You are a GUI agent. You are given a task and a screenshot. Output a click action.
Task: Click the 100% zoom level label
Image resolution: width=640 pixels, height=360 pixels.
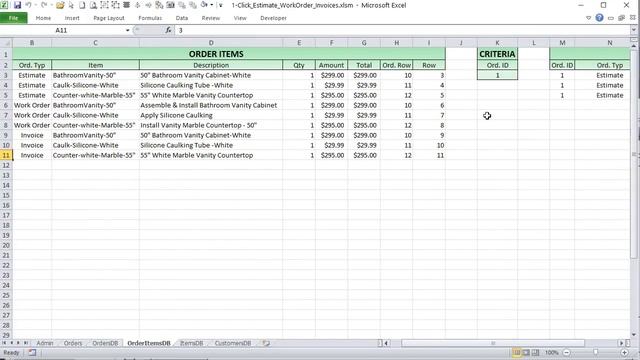point(551,352)
